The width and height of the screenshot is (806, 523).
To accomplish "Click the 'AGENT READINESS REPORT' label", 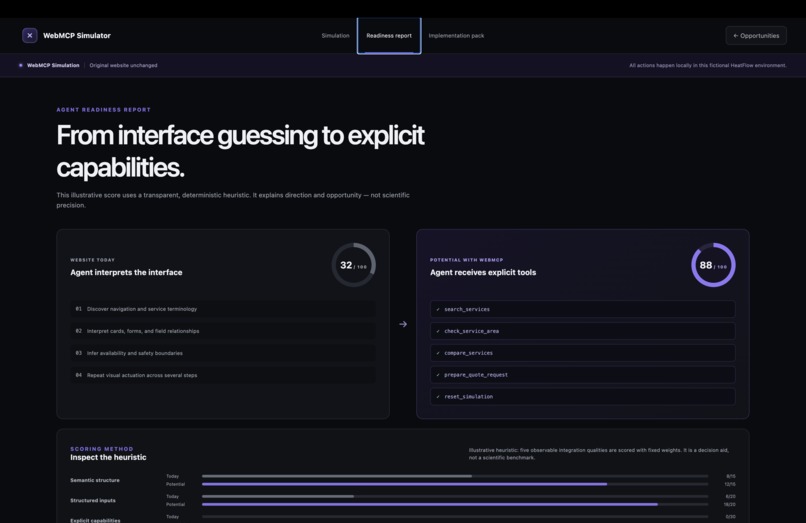I will click(x=103, y=110).
